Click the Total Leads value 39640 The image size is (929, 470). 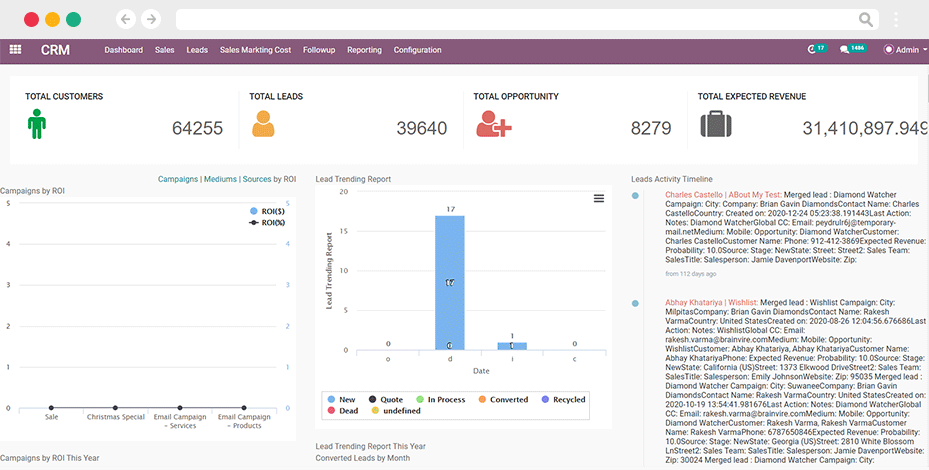tap(422, 128)
